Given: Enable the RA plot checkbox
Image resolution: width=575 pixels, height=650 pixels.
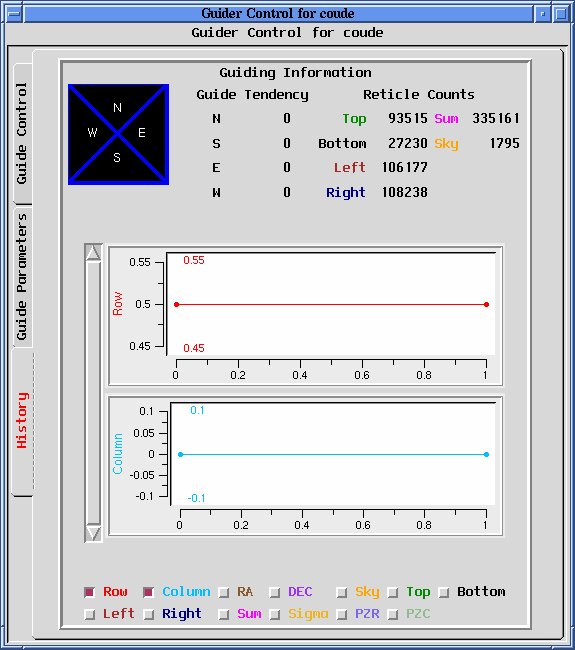Looking at the screenshot, I should [224, 592].
